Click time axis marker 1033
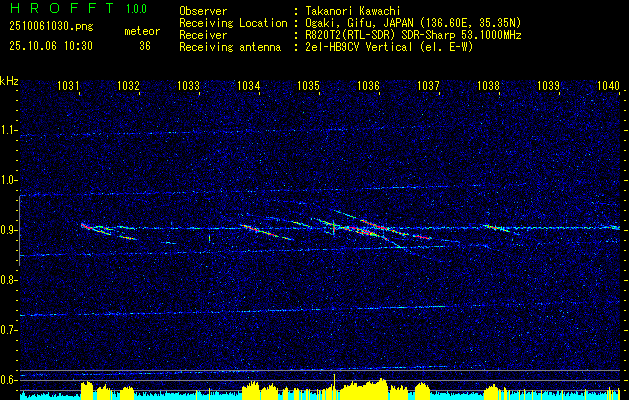Image resolution: width=629 pixels, height=400 pixels. [188, 85]
